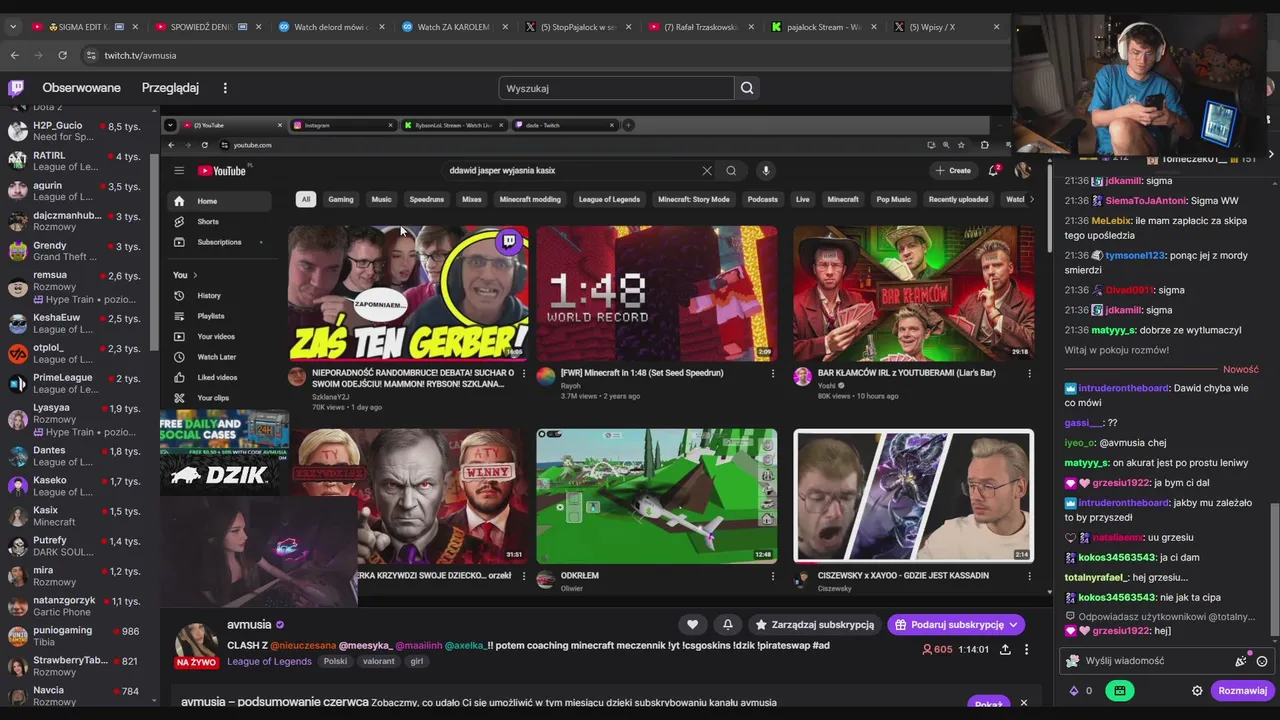Clear the YouTube search box with X
Viewport: 1280px width, 720px height.
(x=707, y=170)
